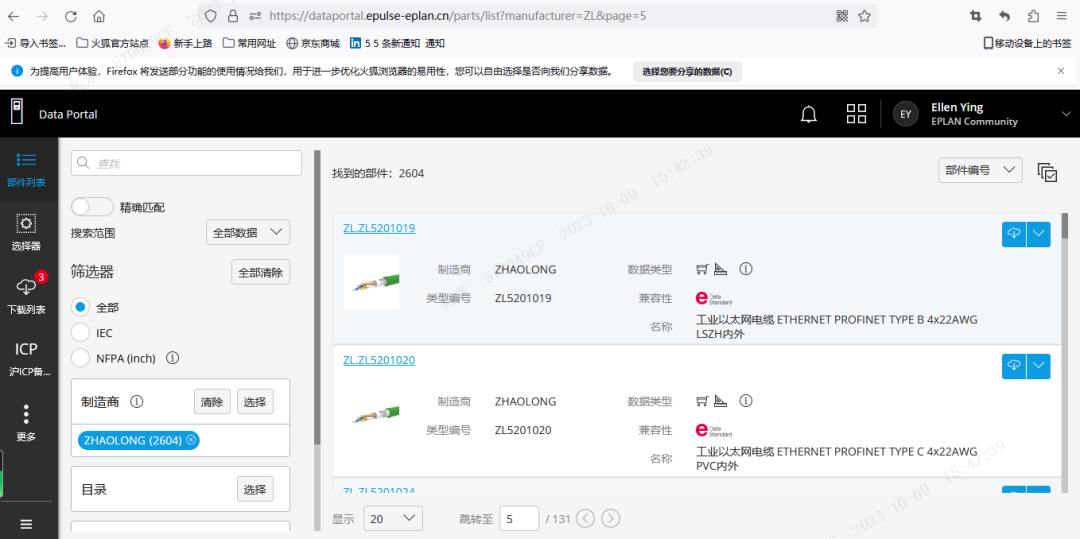Toggle the exact match switch
The width and height of the screenshot is (1080, 539).
point(92,207)
